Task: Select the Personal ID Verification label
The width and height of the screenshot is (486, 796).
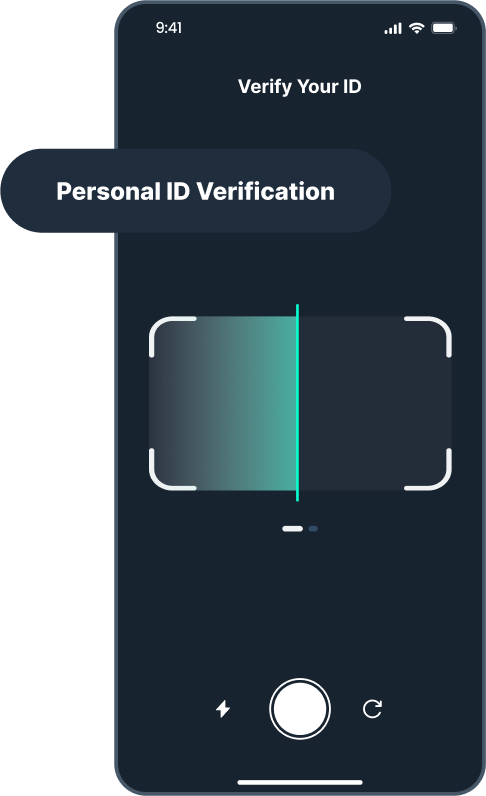Action: 196,191
